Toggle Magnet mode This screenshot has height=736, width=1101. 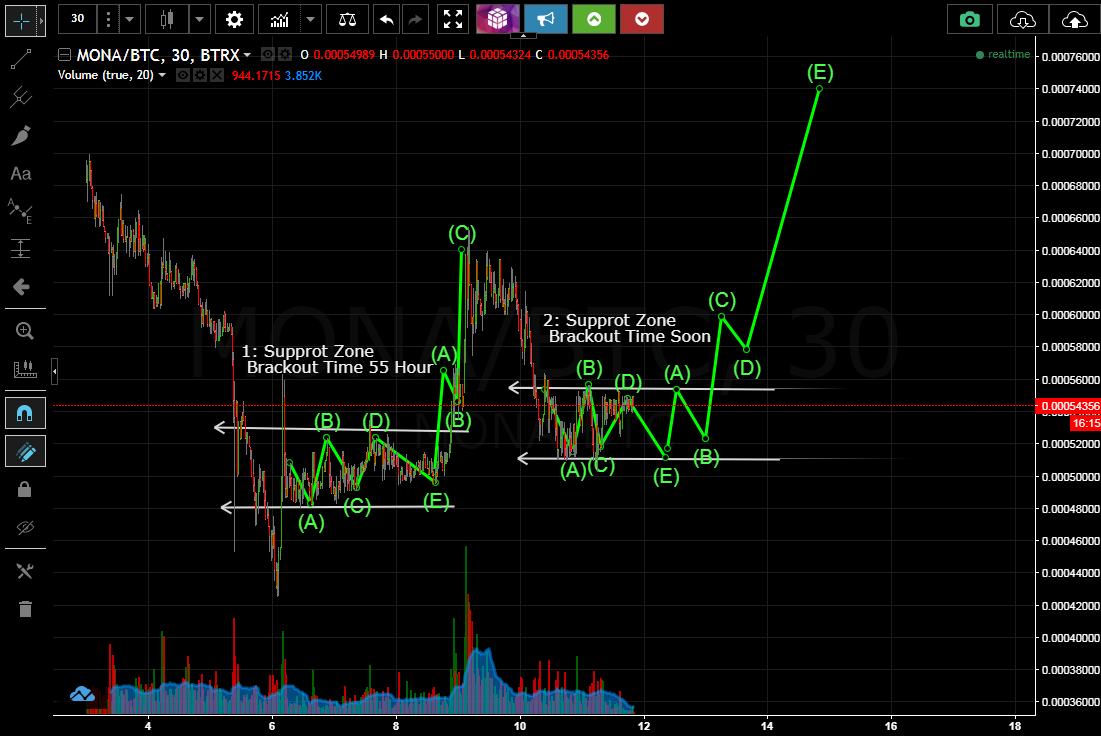click(25, 413)
